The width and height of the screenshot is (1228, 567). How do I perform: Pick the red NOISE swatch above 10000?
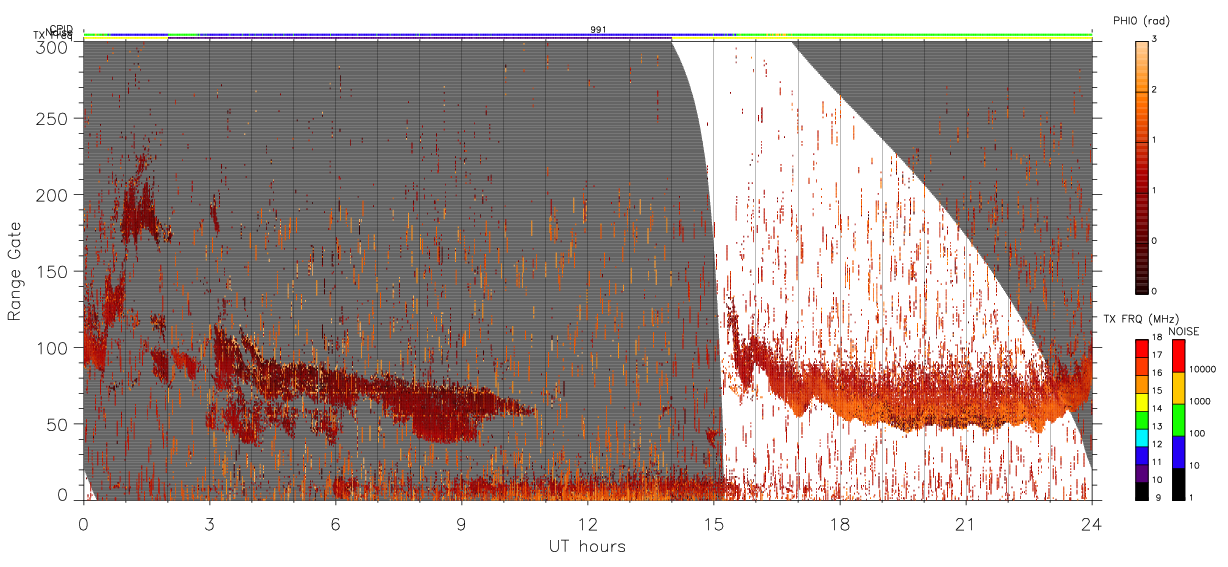click(1179, 356)
